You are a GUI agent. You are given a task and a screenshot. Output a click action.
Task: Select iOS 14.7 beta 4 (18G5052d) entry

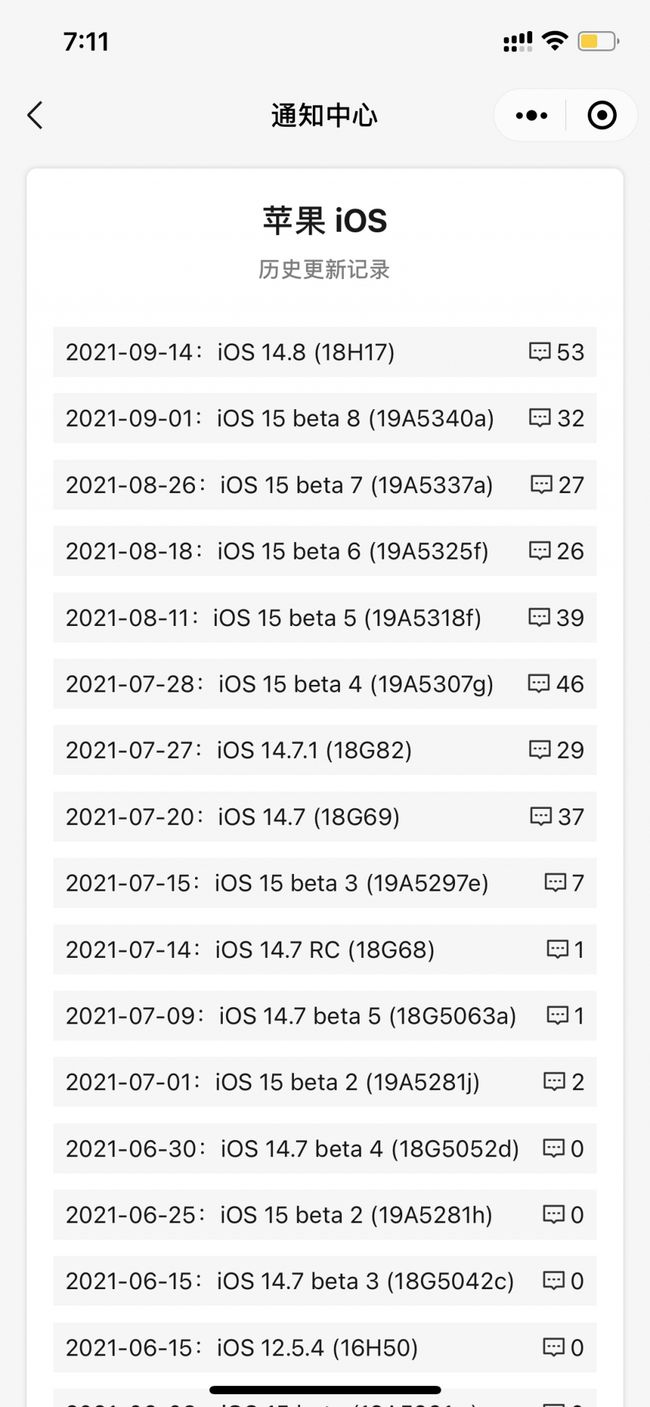click(x=292, y=1149)
